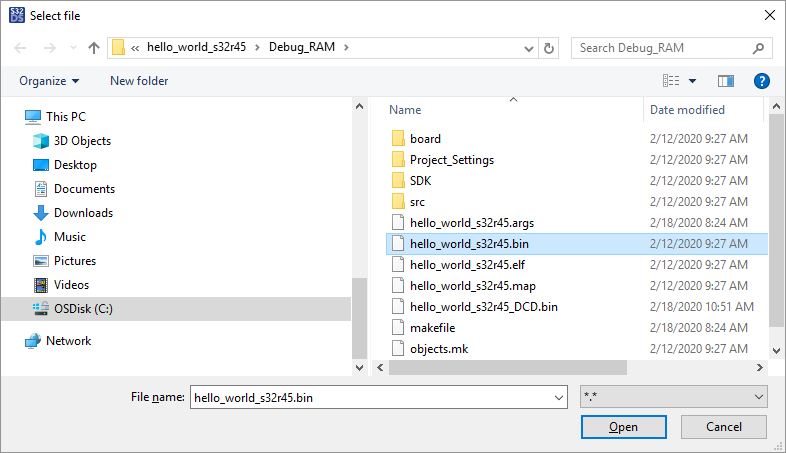This screenshot has height=453, width=786.
Task: Open 3D Objects in navigation pane
Action: (x=82, y=141)
